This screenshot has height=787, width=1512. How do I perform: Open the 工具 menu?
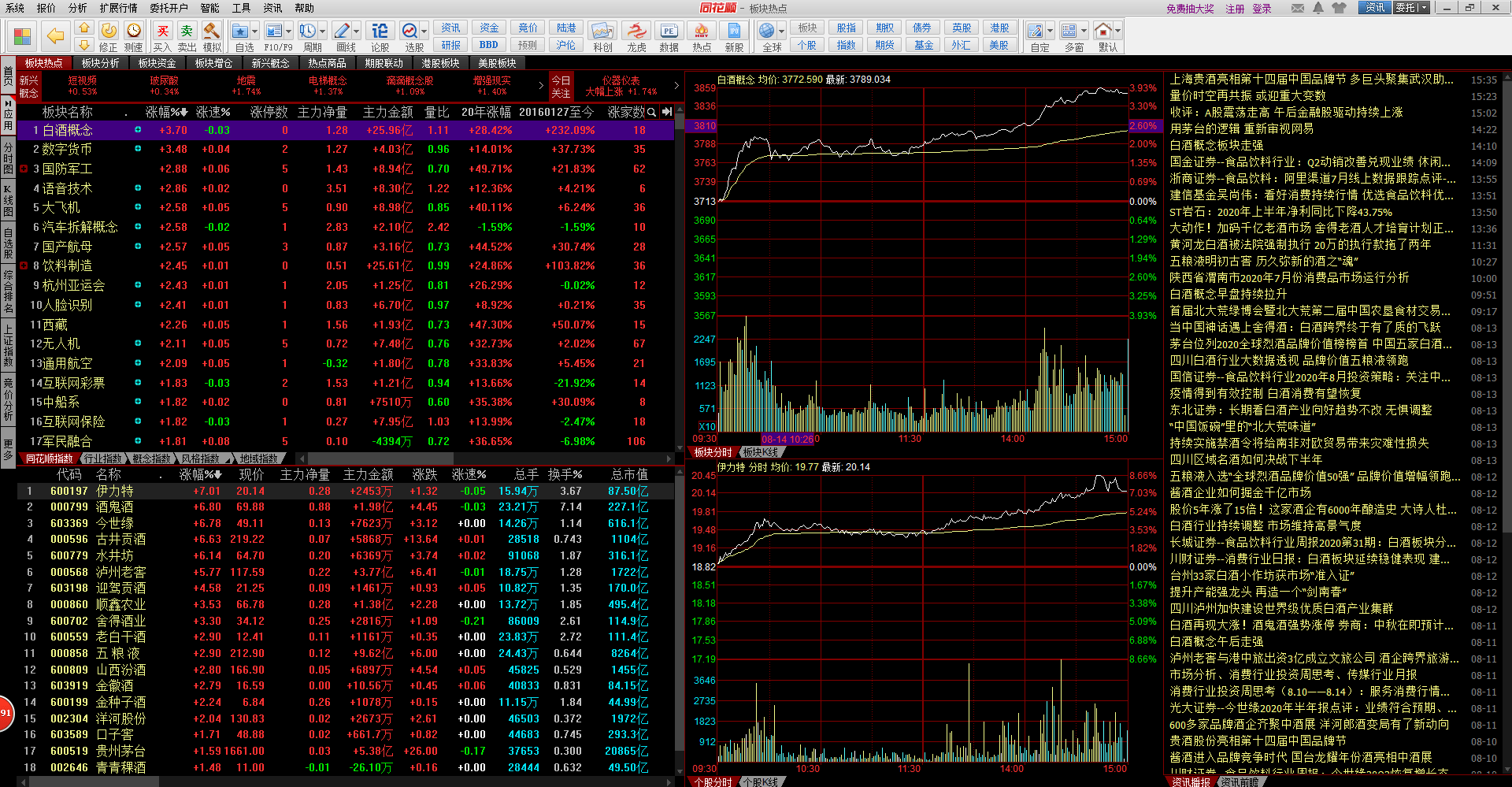coord(241,8)
